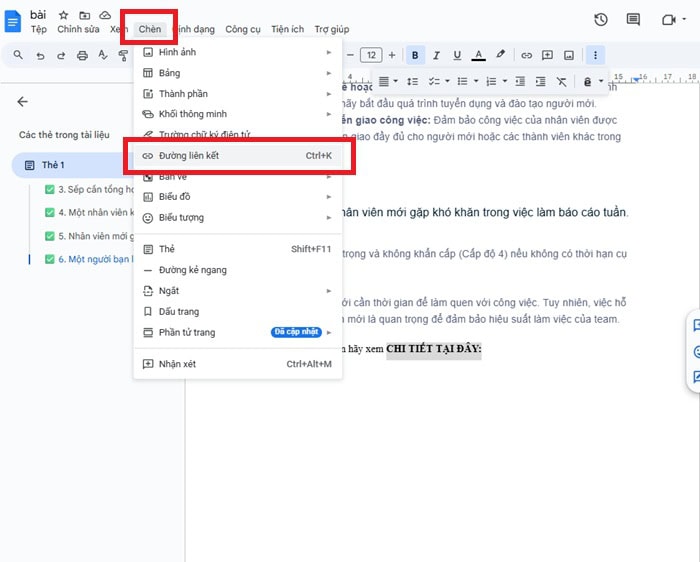Screen dimensions: 700x562
Task: Open version history clock icon
Action: click(601, 20)
